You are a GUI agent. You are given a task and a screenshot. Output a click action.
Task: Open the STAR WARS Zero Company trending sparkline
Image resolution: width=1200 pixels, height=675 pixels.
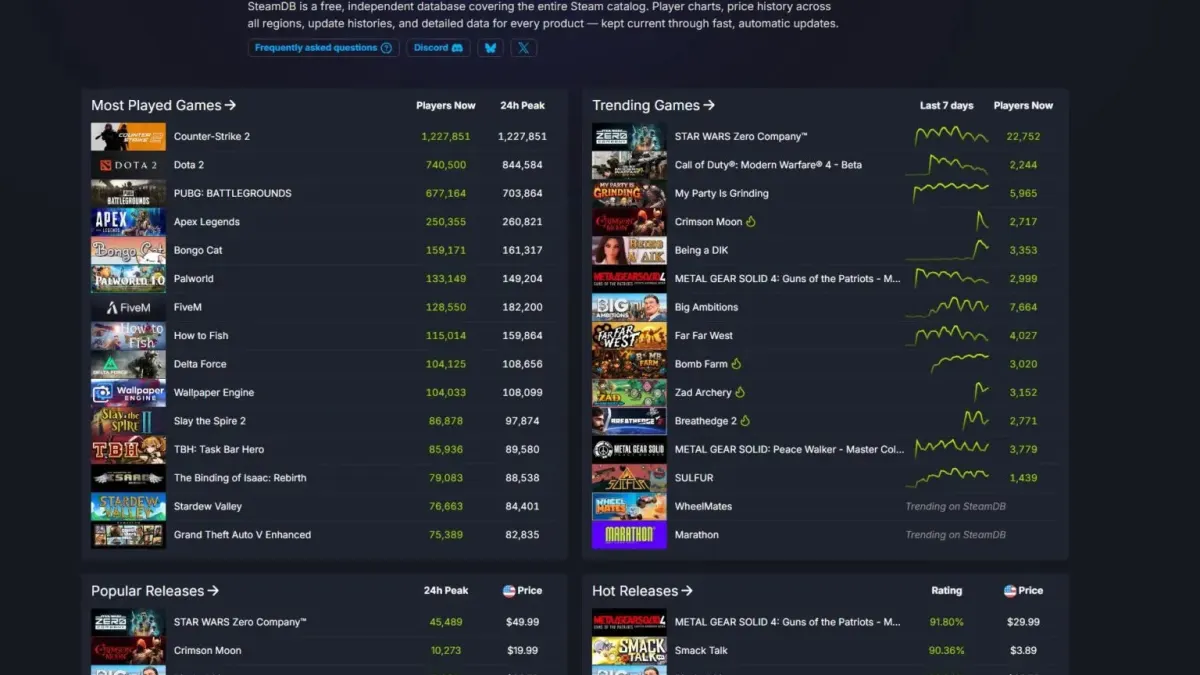click(x=951, y=136)
